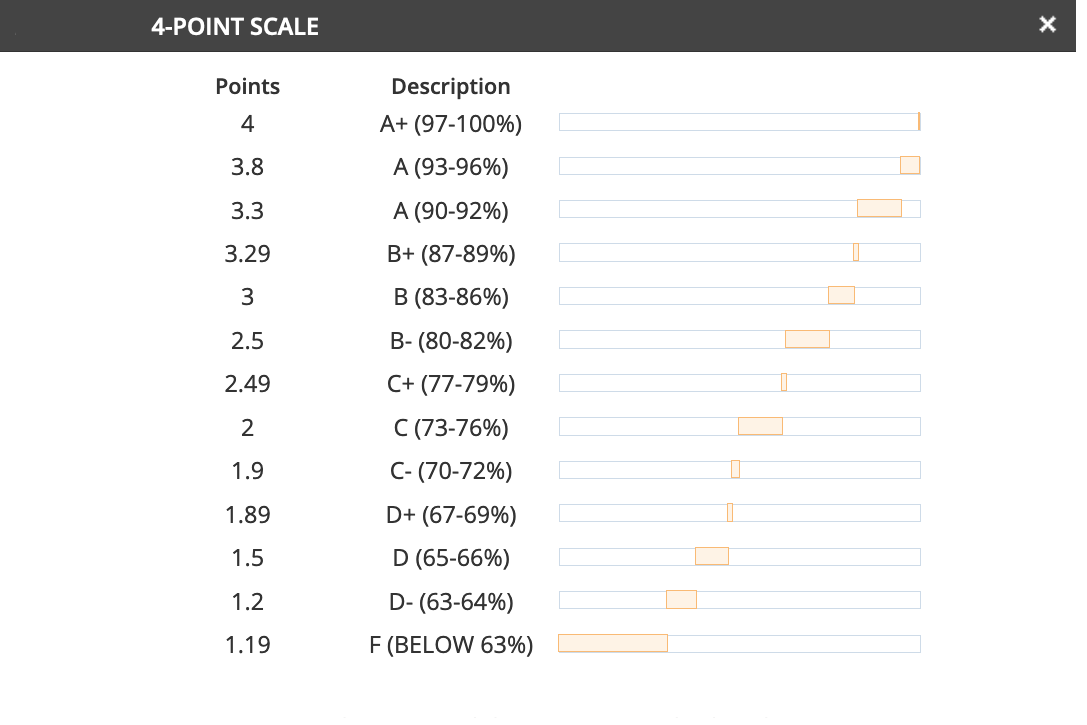The image size is (1087, 725).
Task: Click the C- (70-72%) range bar
Action: coord(739,470)
